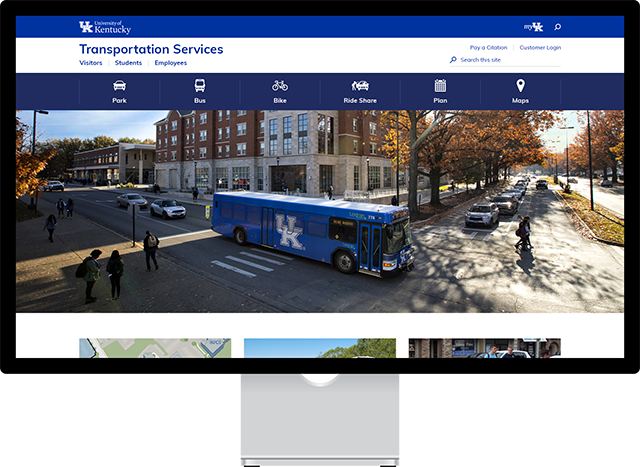Screen dimensions: 640x467
Task: Open the Park menu label
Action: pos(119,100)
